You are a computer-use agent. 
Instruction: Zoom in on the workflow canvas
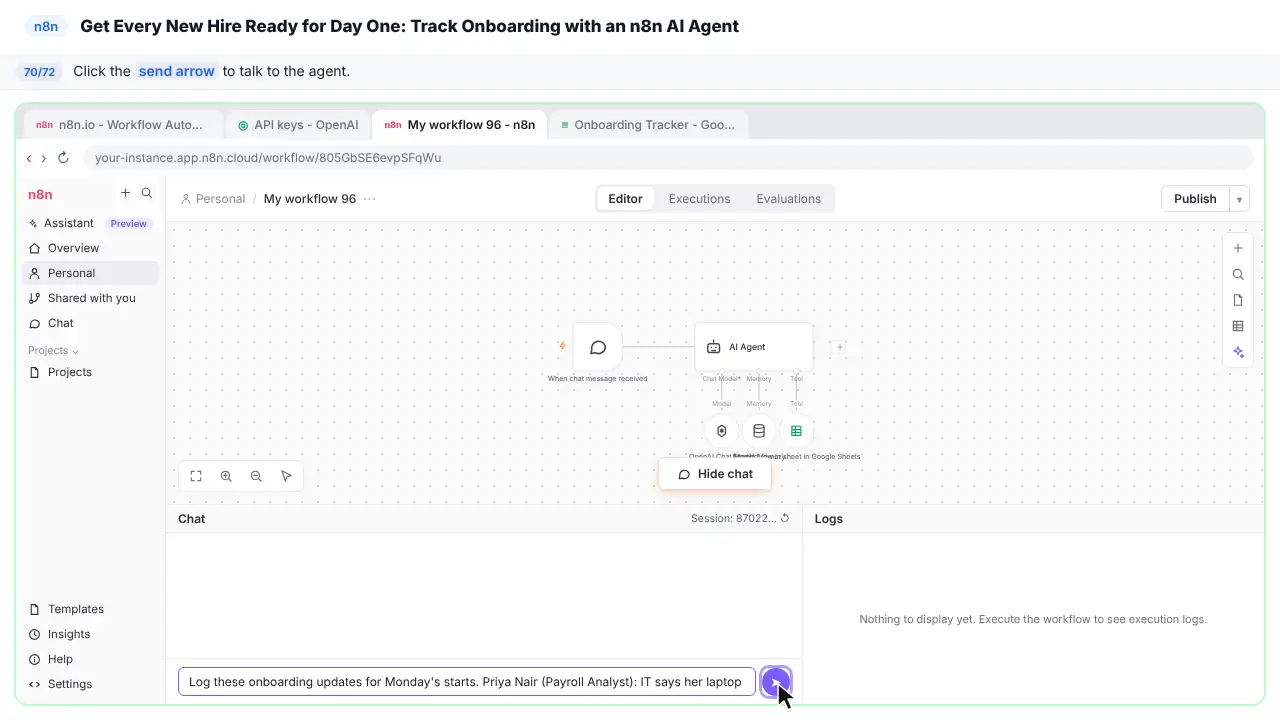tap(226, 476)
